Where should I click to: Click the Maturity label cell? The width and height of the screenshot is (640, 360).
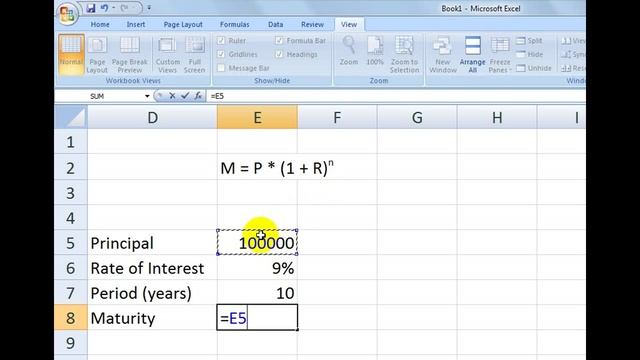coord(152,318)
